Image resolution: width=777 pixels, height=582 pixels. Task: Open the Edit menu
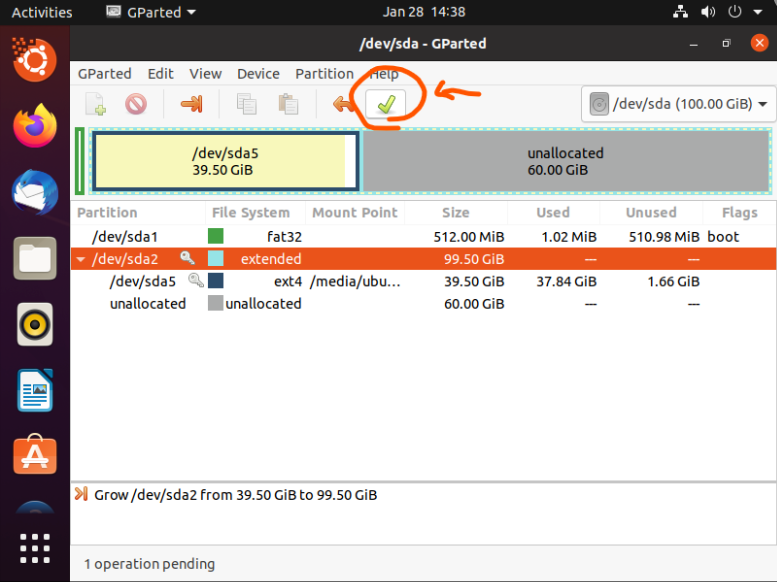coord(161,74)
